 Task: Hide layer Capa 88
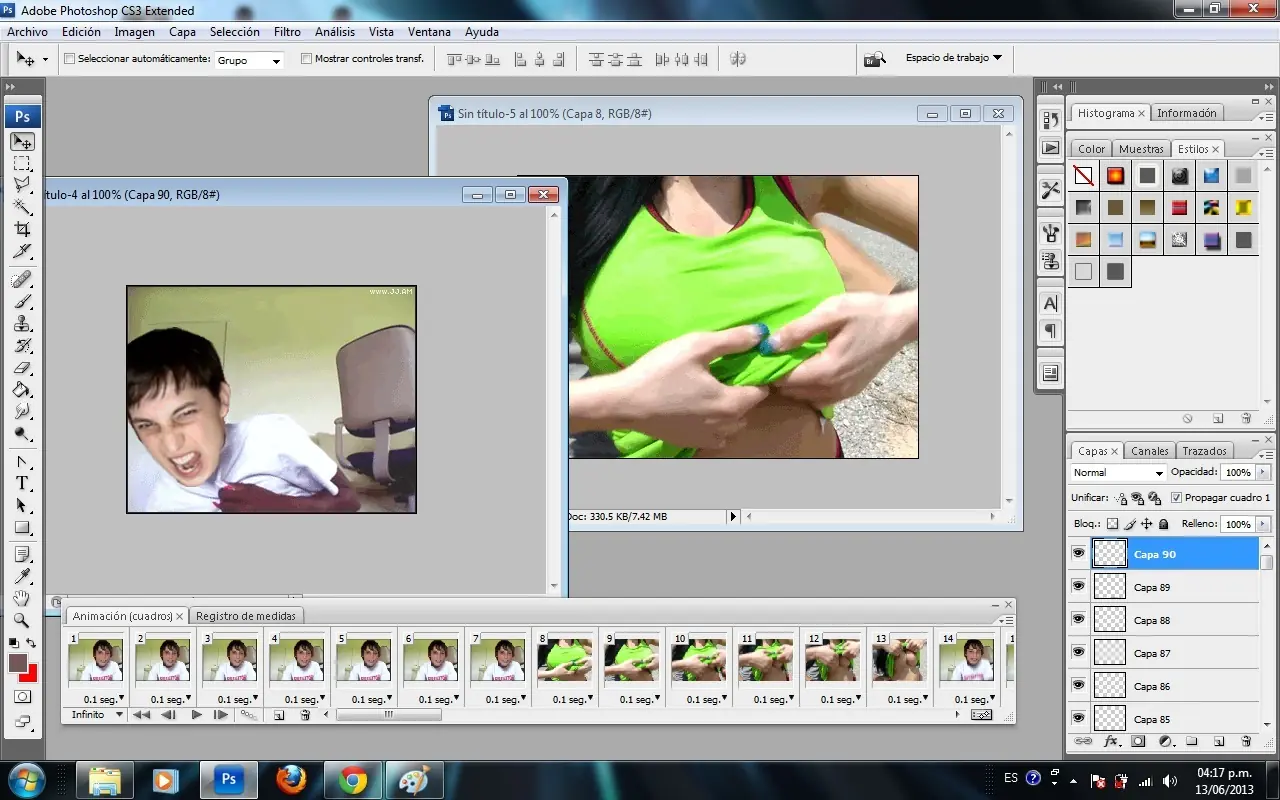(x=1078, y=619)
